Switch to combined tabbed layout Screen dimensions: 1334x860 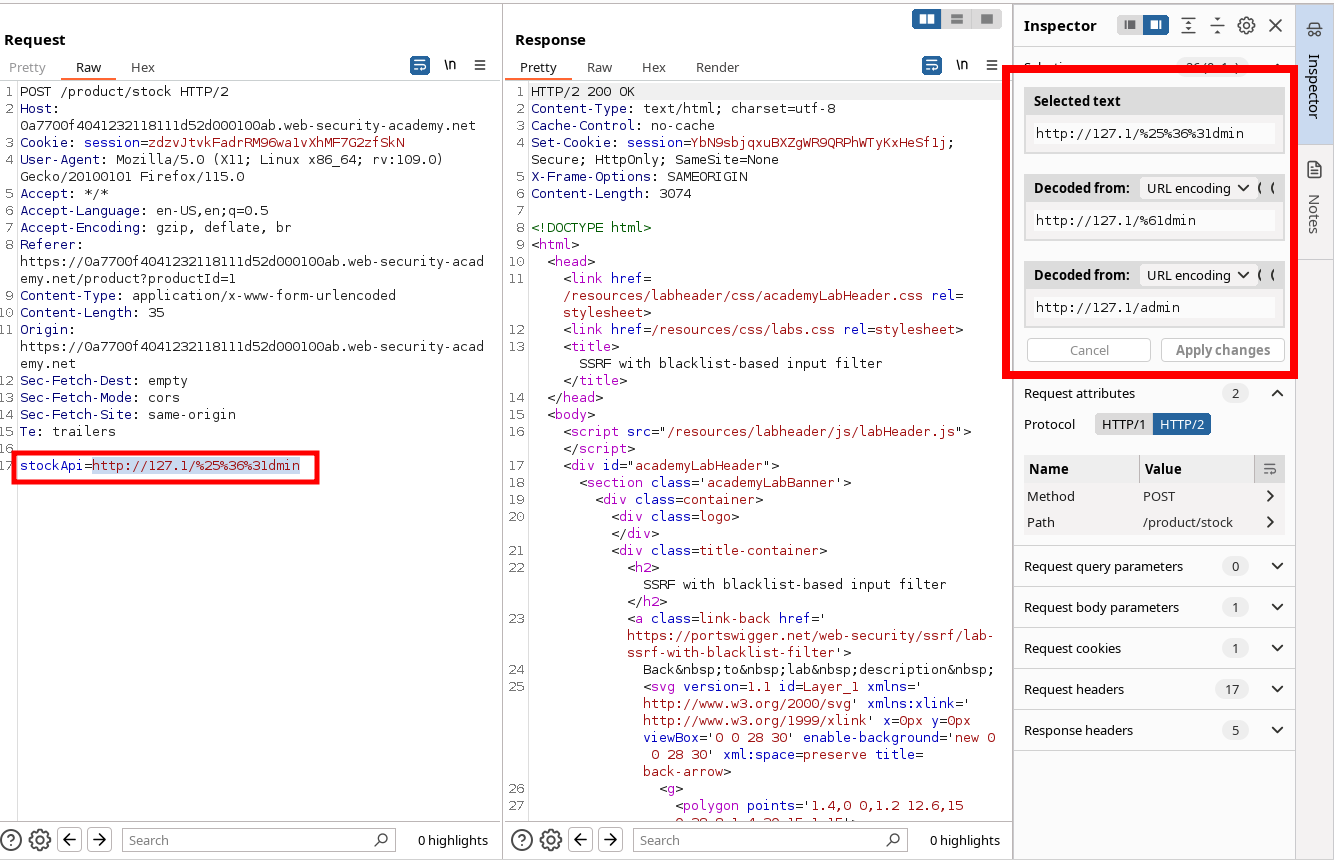tap(986, 19)
